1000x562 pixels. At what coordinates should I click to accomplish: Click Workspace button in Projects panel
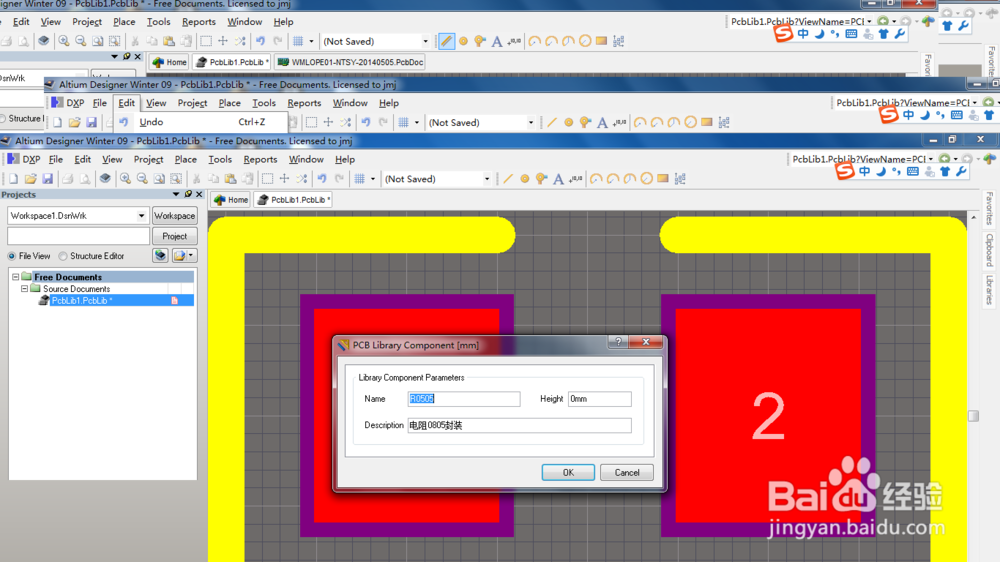coord(174,216)
